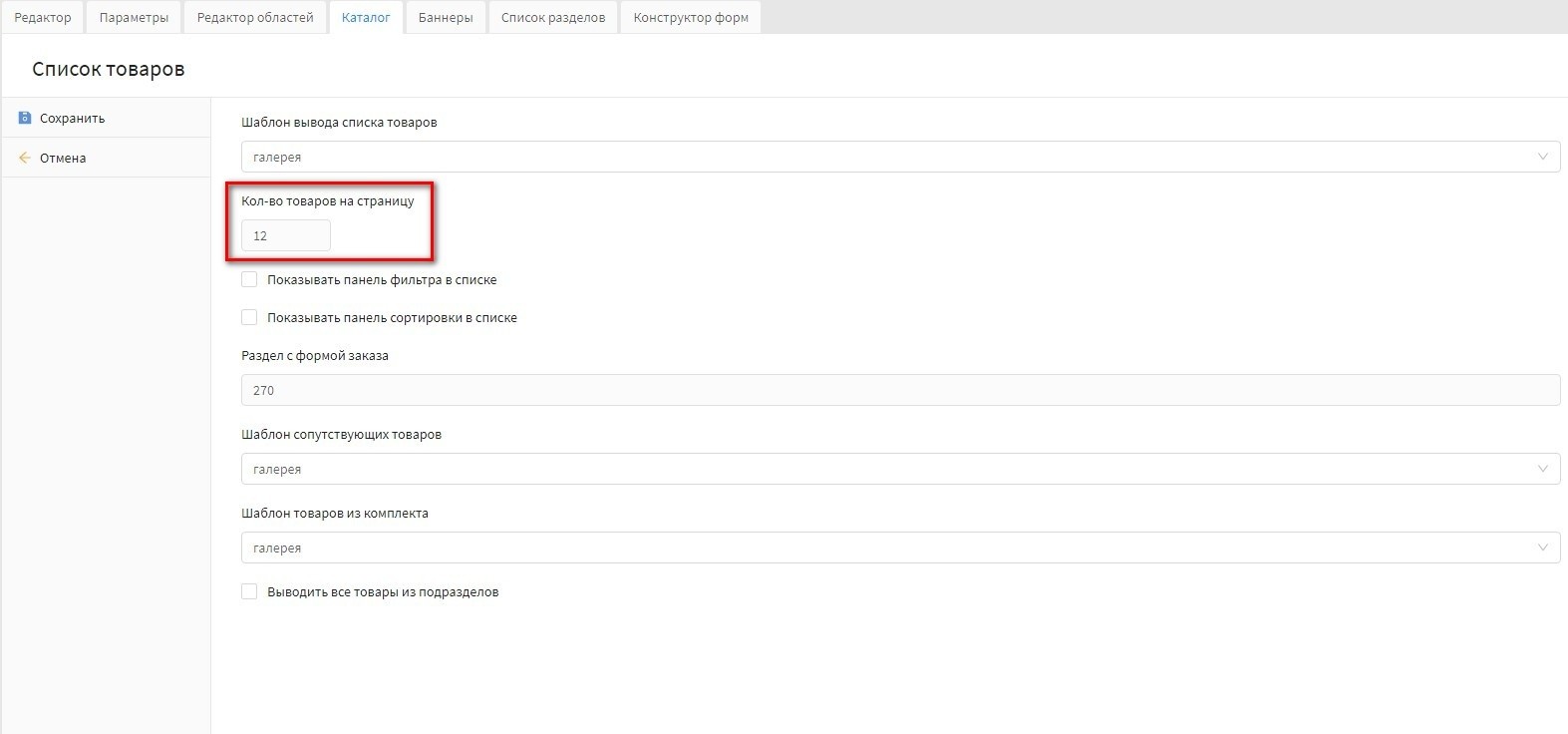Viewport: 1568px width, 734px height.
Task: Switch to Список разделов tab
Action: click(553, 17)
